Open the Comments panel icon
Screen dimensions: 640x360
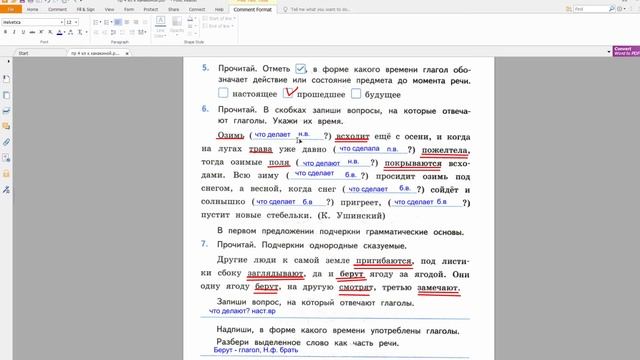[x=6, y=126]
